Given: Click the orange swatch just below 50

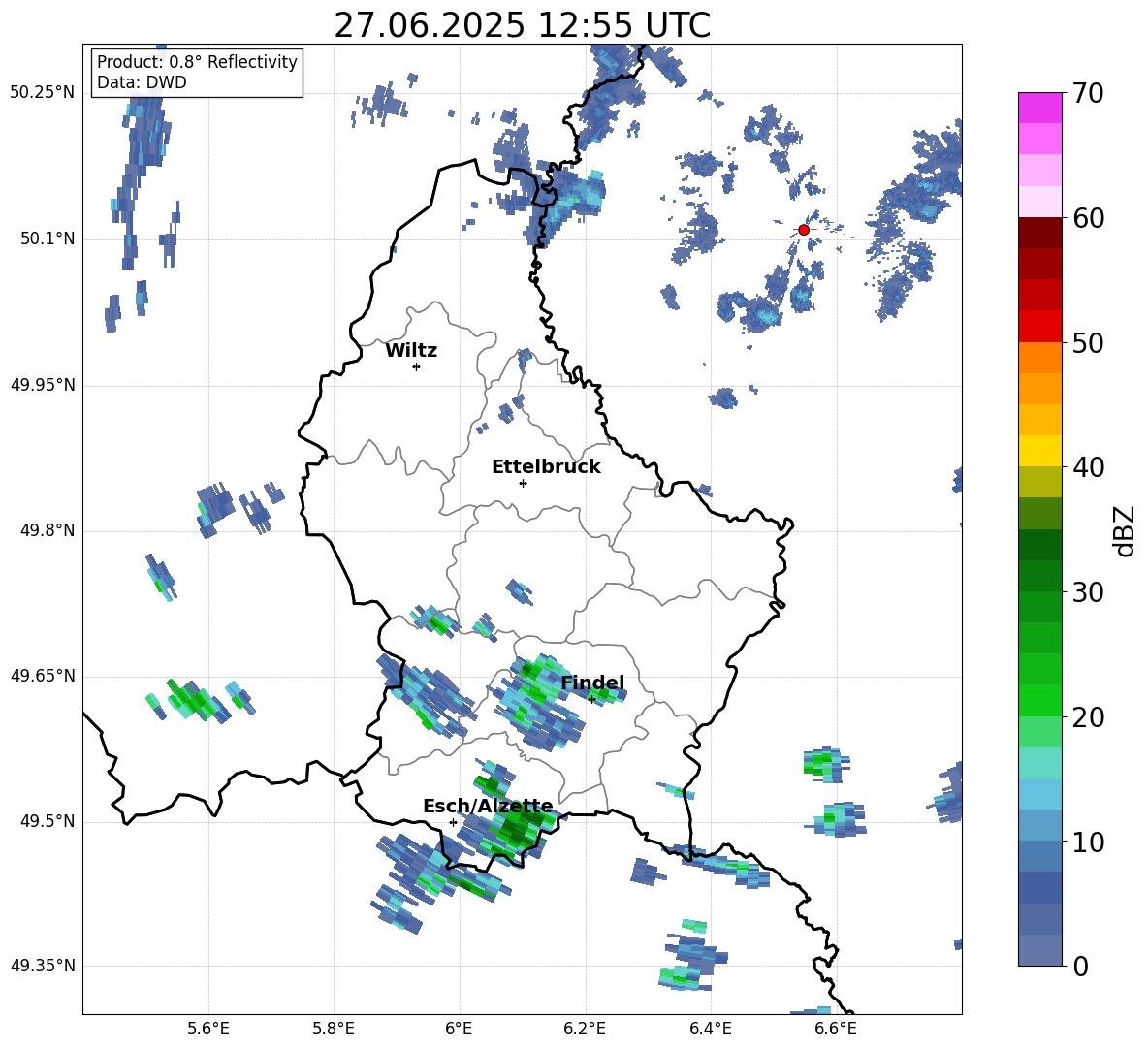Looking at the screenshot, I should (1039, 357).
